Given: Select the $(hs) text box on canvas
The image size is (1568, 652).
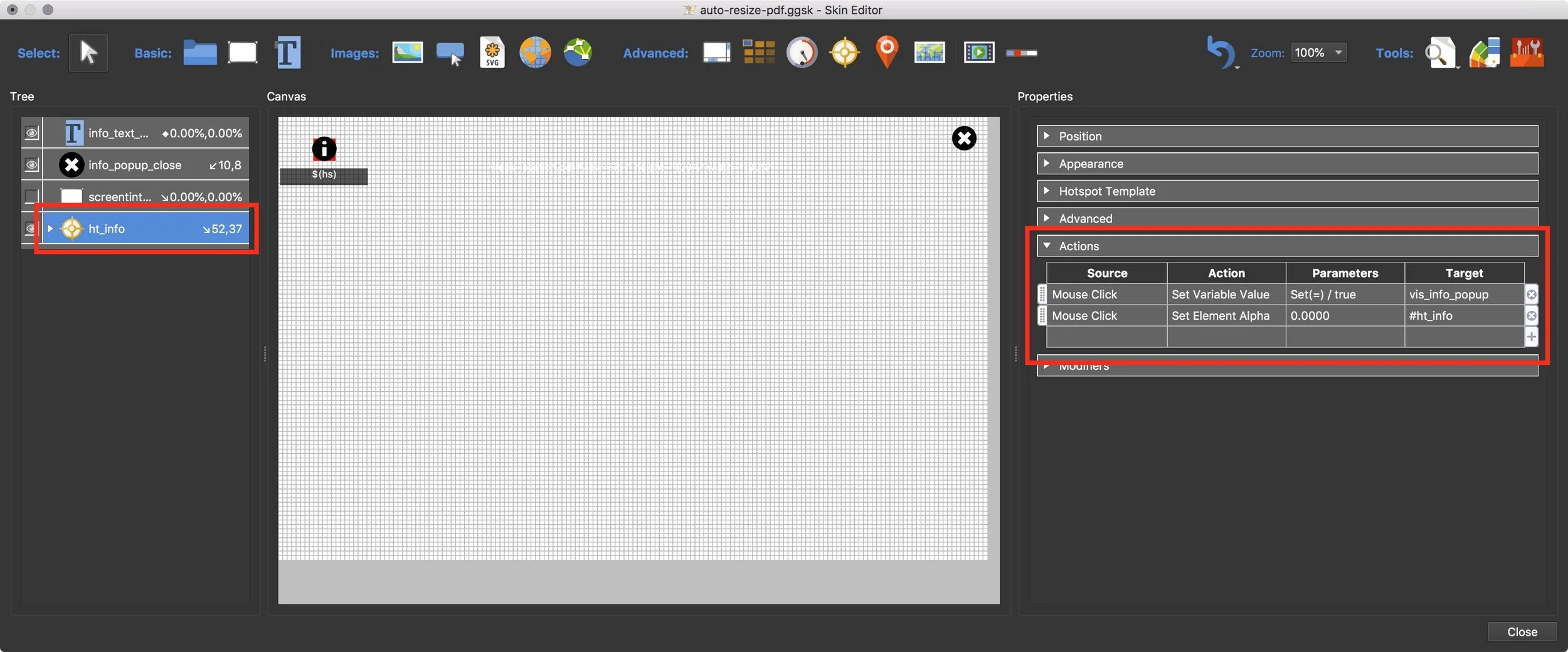Looking at the screenshot, I should (x=324, y=176).
